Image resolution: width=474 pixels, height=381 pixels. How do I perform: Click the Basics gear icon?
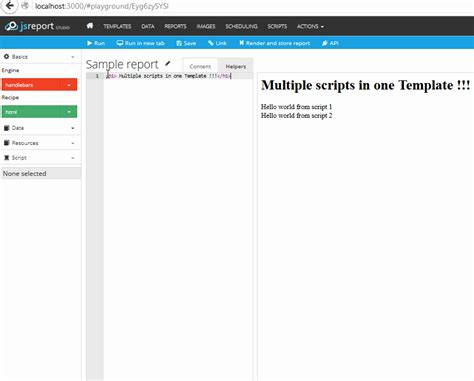[x=6, y=57]
